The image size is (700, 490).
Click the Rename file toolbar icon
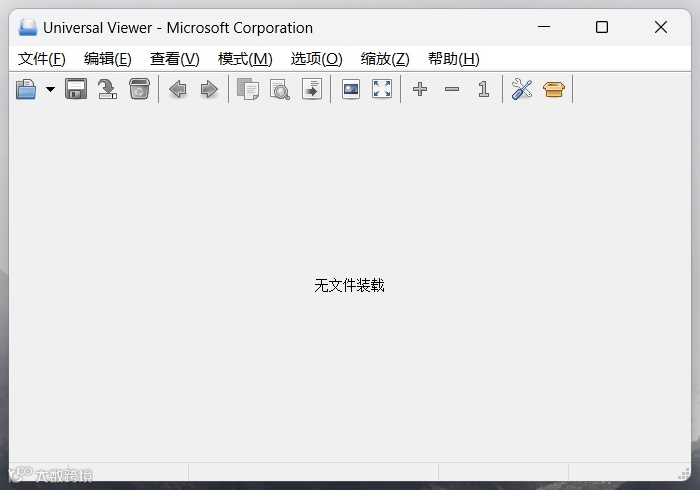107,89
